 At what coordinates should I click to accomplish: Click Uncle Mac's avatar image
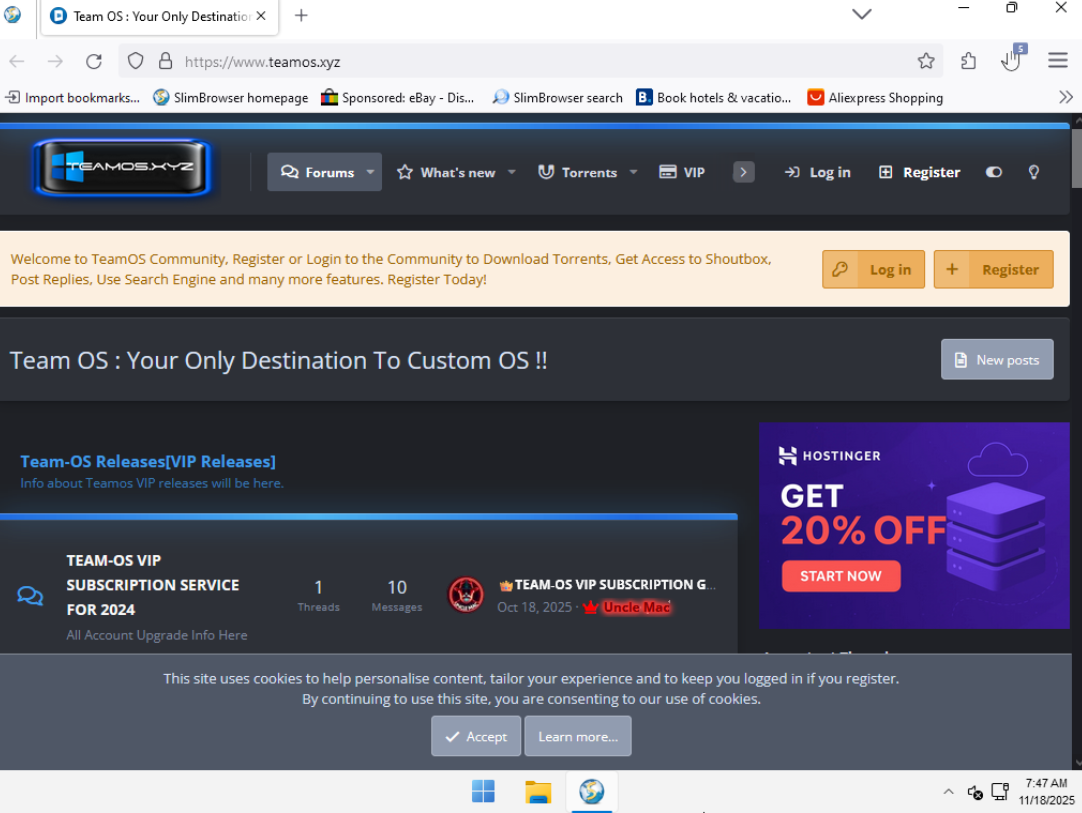[466, 595]
